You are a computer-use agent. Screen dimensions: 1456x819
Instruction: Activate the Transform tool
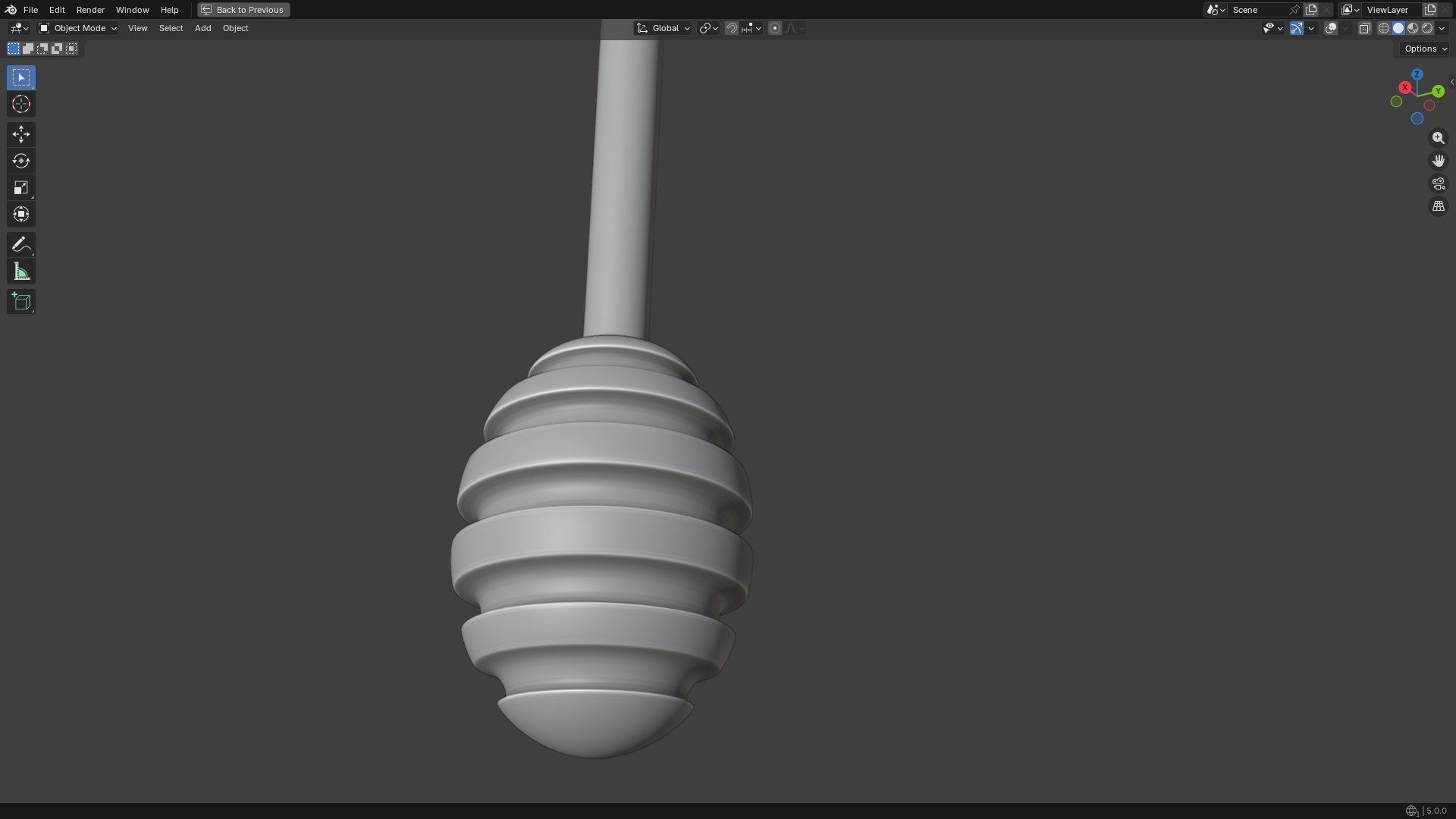point(21,214)
